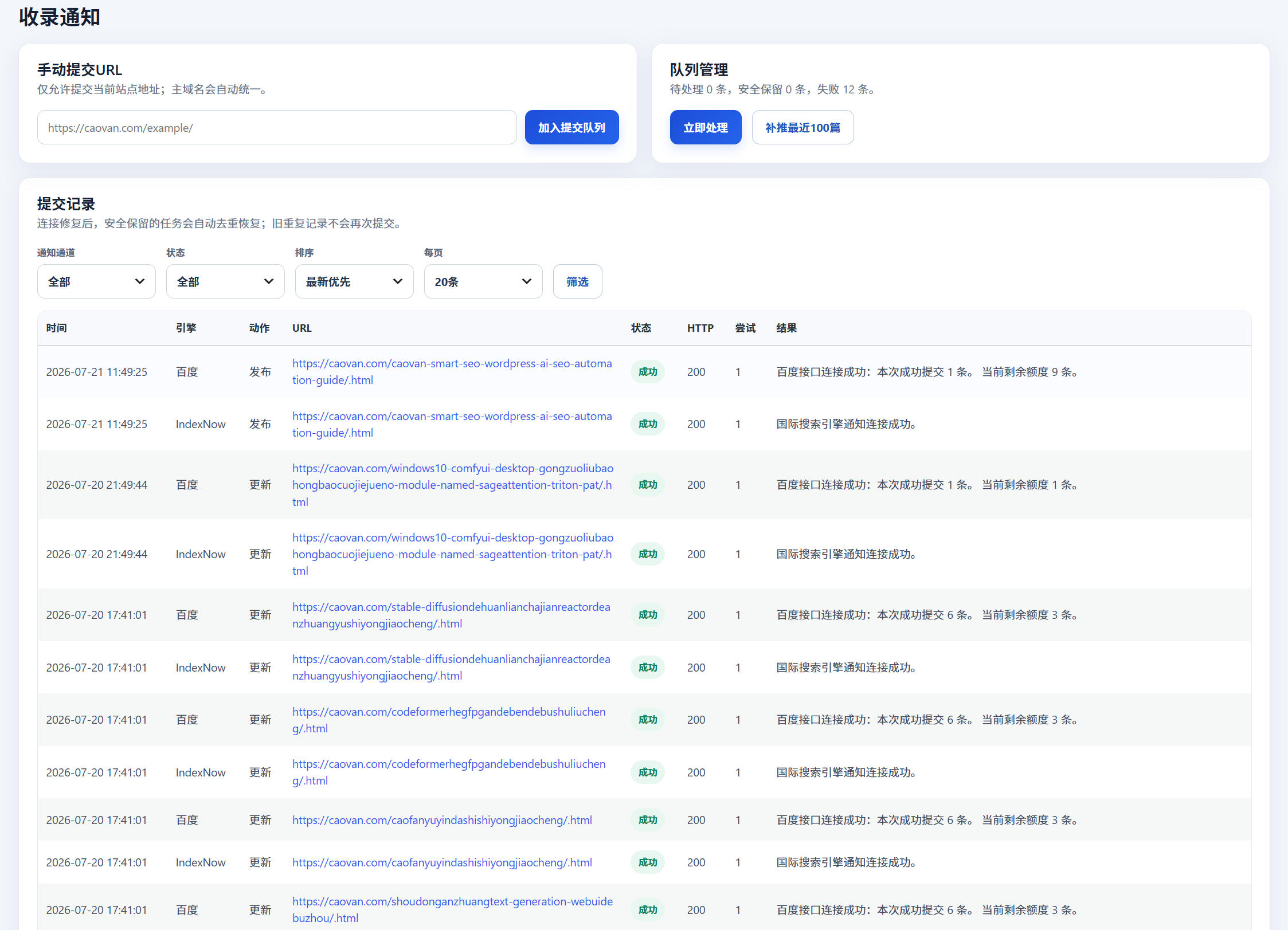Click the 筛选 button
The image size is (1288, 930).
tap(577, 281)
